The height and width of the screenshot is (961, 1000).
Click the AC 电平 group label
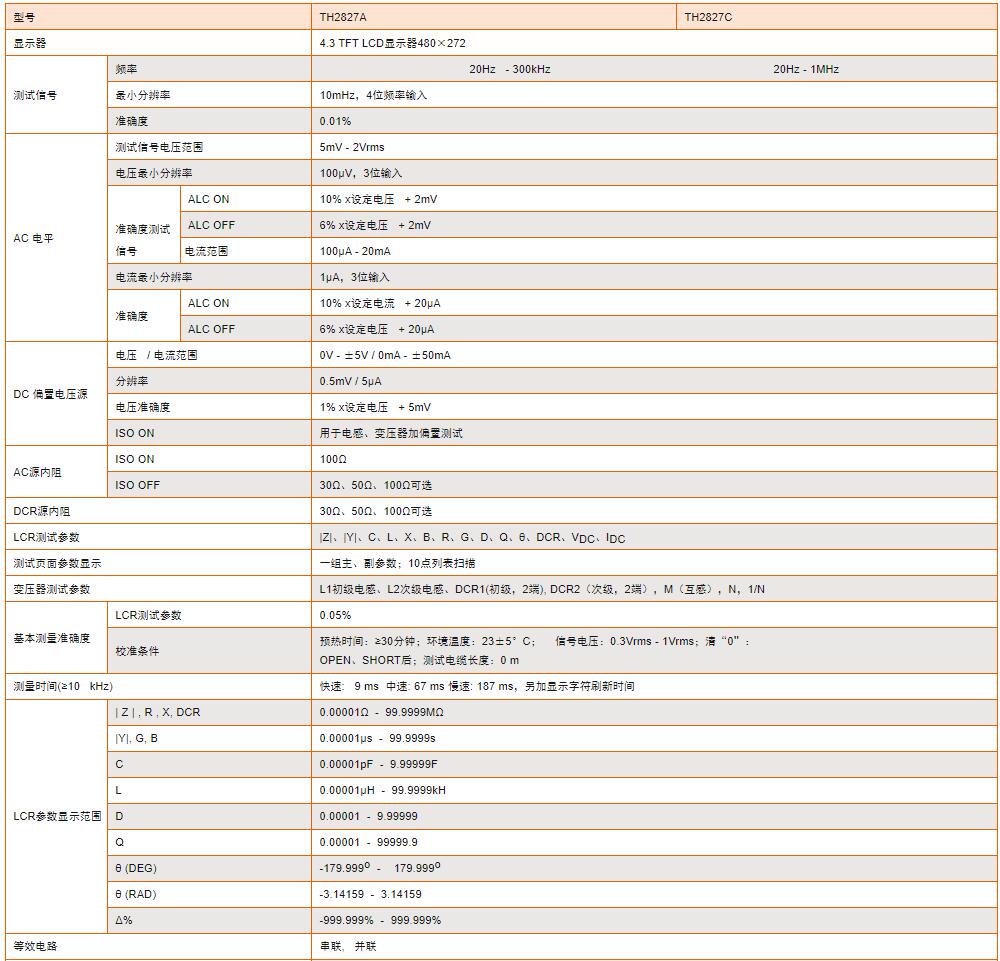pos(33,238)
